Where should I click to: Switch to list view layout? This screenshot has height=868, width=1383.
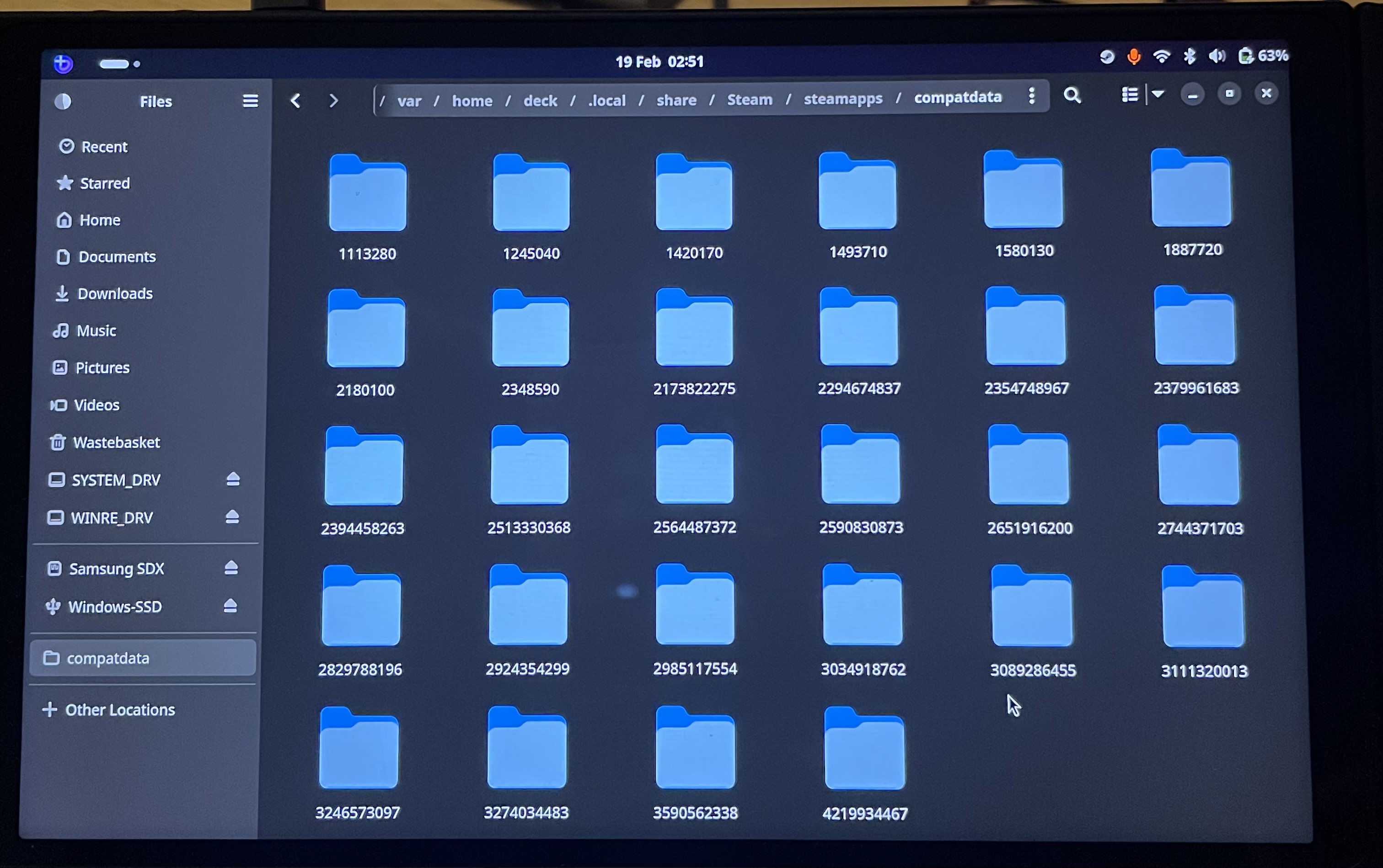tap(1130, 95)
